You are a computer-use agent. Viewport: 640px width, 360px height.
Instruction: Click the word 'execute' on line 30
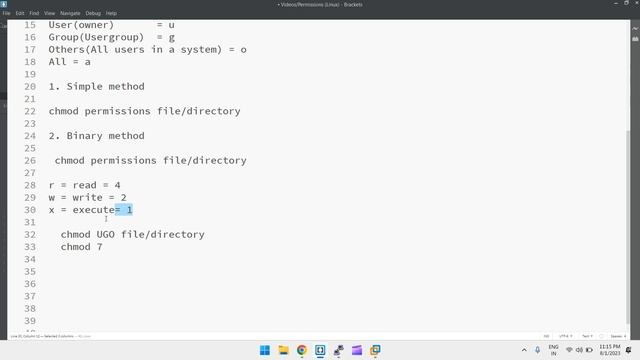pyautogui.click(x=93, y=210)
